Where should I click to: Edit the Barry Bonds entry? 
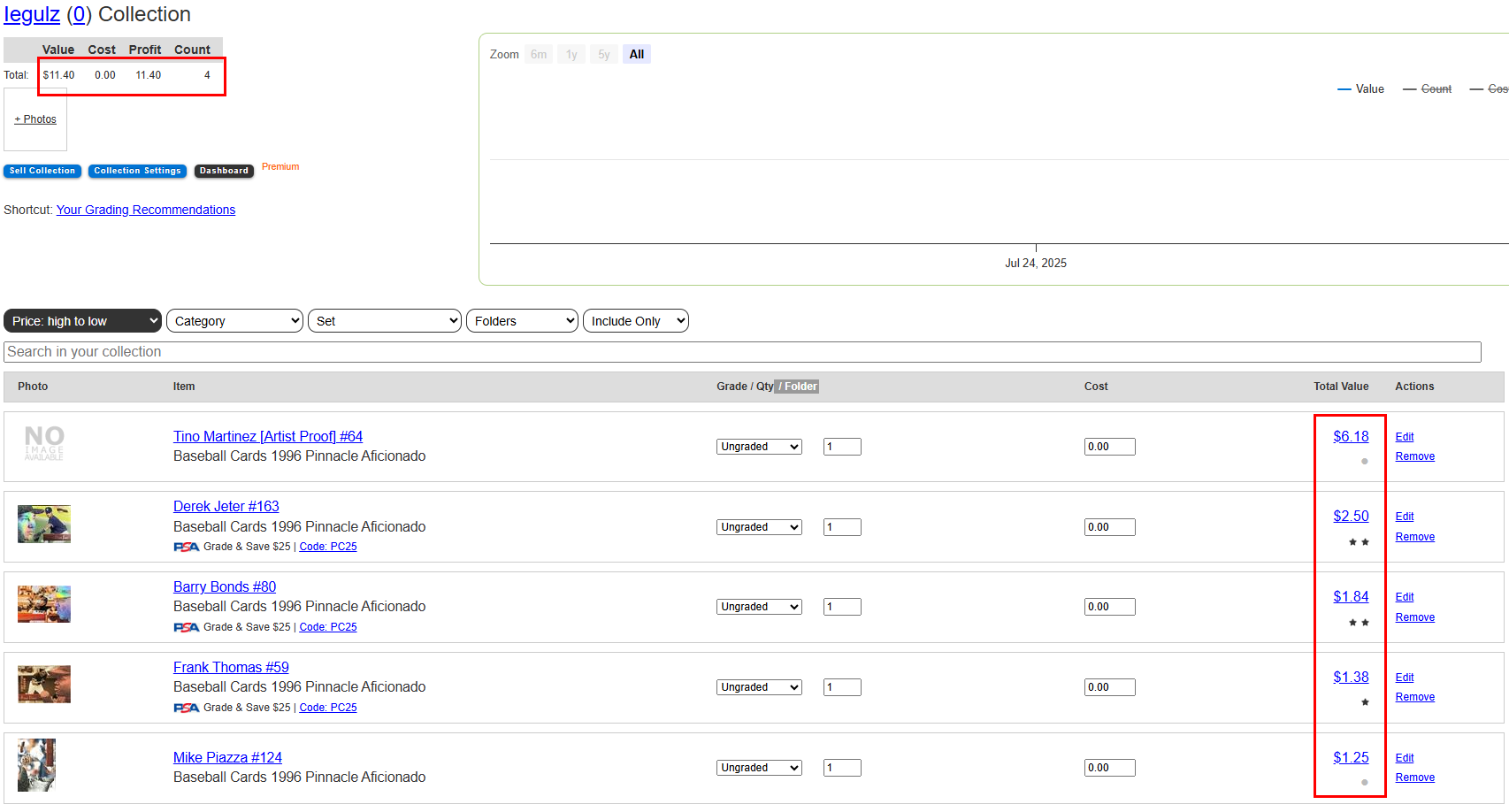(1405, 597)
